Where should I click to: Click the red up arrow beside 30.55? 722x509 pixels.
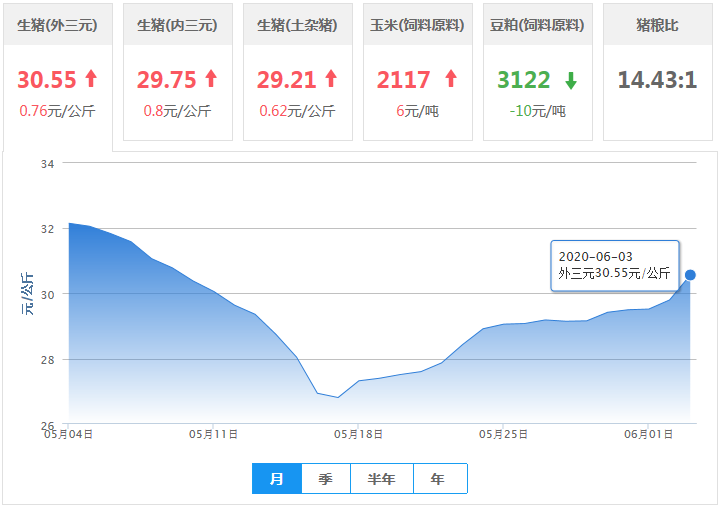pyautogui.click(x=91, y=79)
